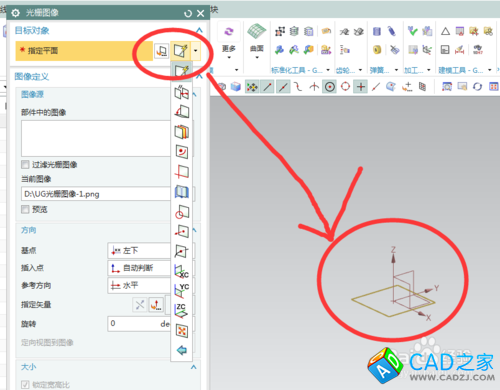Viewport: 500px width, 390px height.
Task: Select the YC-ZC plane icon
Action: point(181,271)
